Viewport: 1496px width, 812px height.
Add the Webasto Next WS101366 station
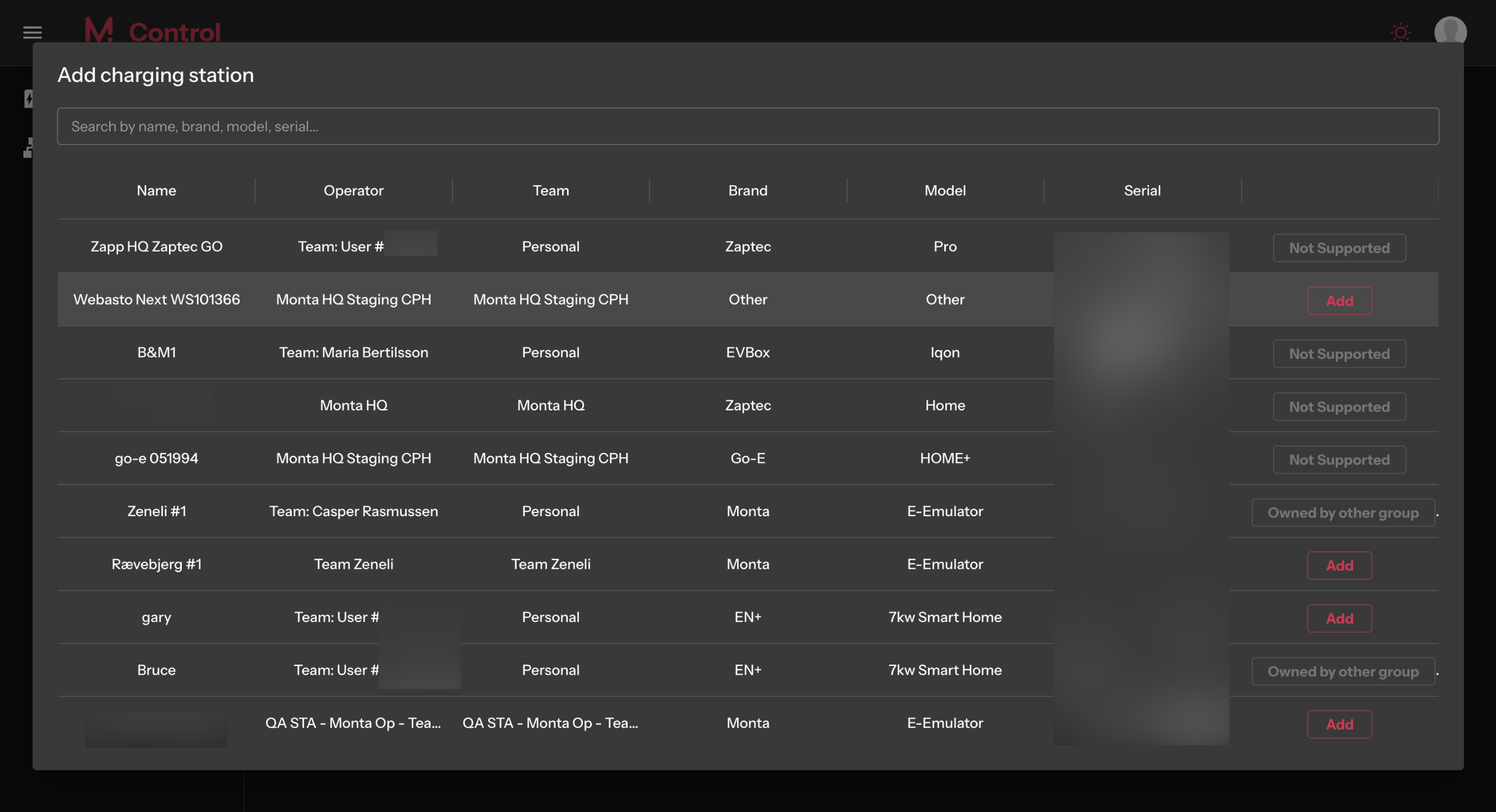(1339, 301)
